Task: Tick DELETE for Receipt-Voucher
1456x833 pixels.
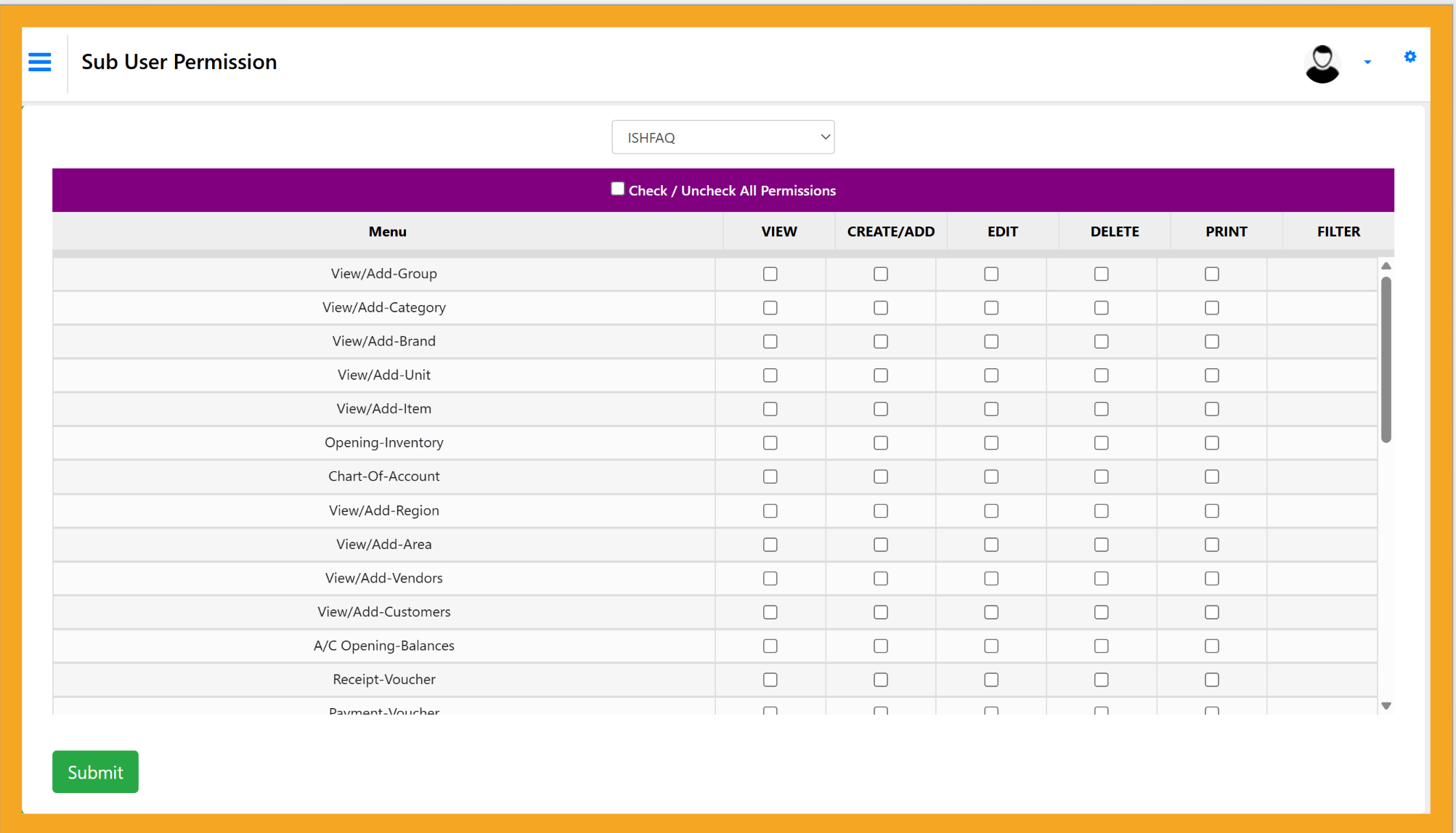Action: click(1101, 680)
